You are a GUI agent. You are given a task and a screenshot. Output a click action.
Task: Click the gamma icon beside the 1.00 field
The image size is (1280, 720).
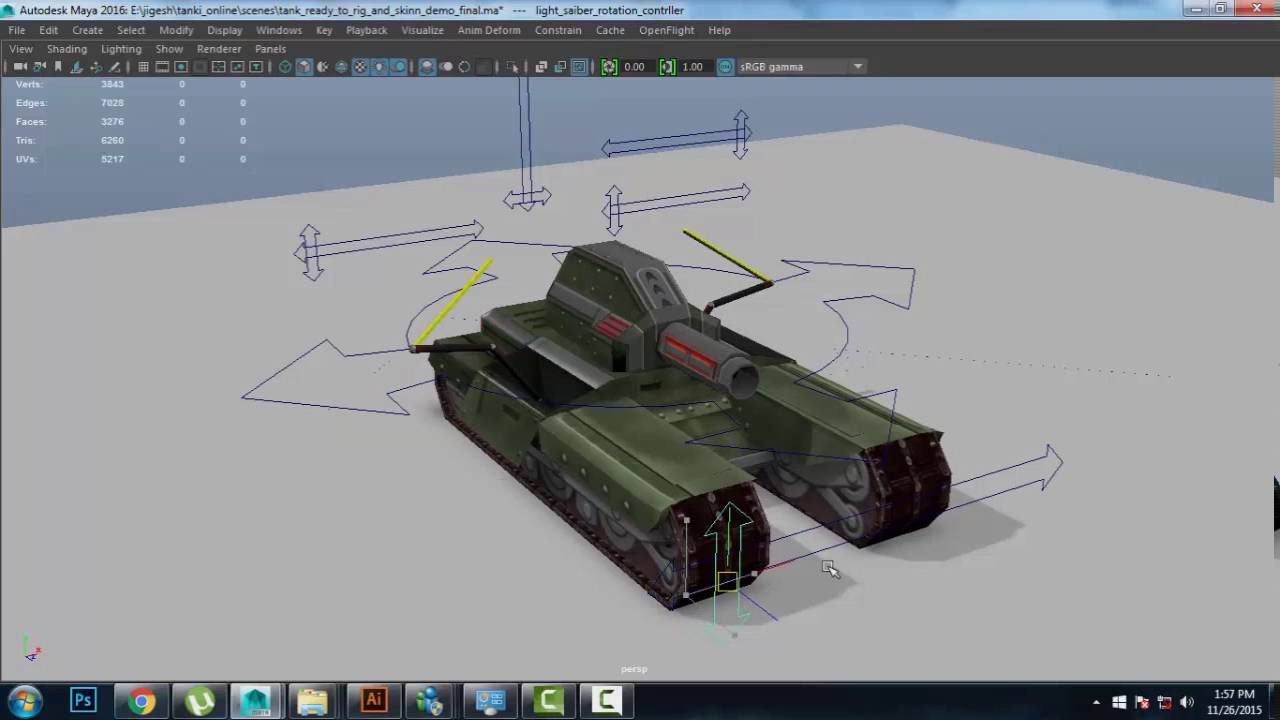[667, 67]
